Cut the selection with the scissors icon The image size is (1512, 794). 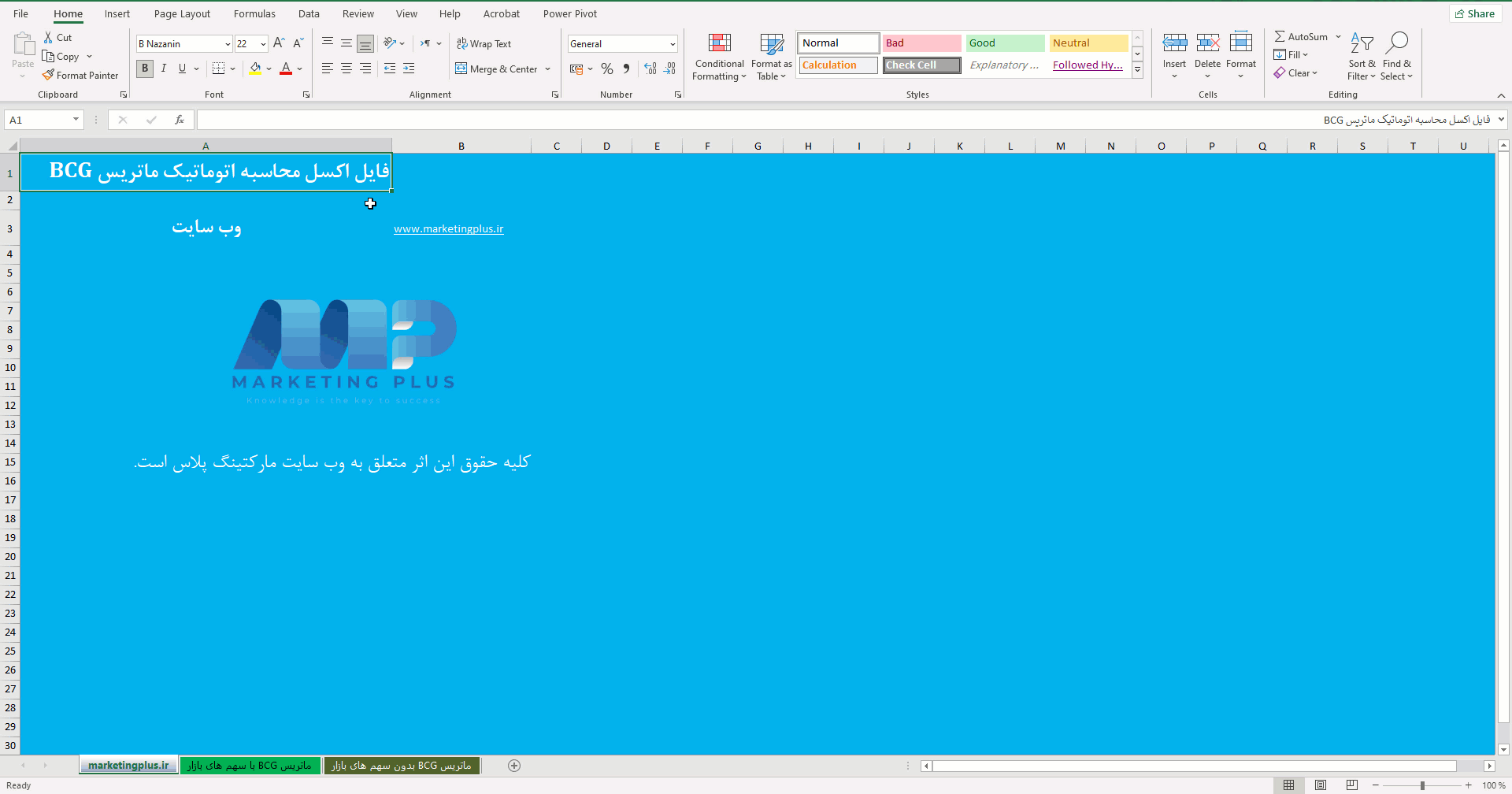pyautogui.click(x=48, y=37)
